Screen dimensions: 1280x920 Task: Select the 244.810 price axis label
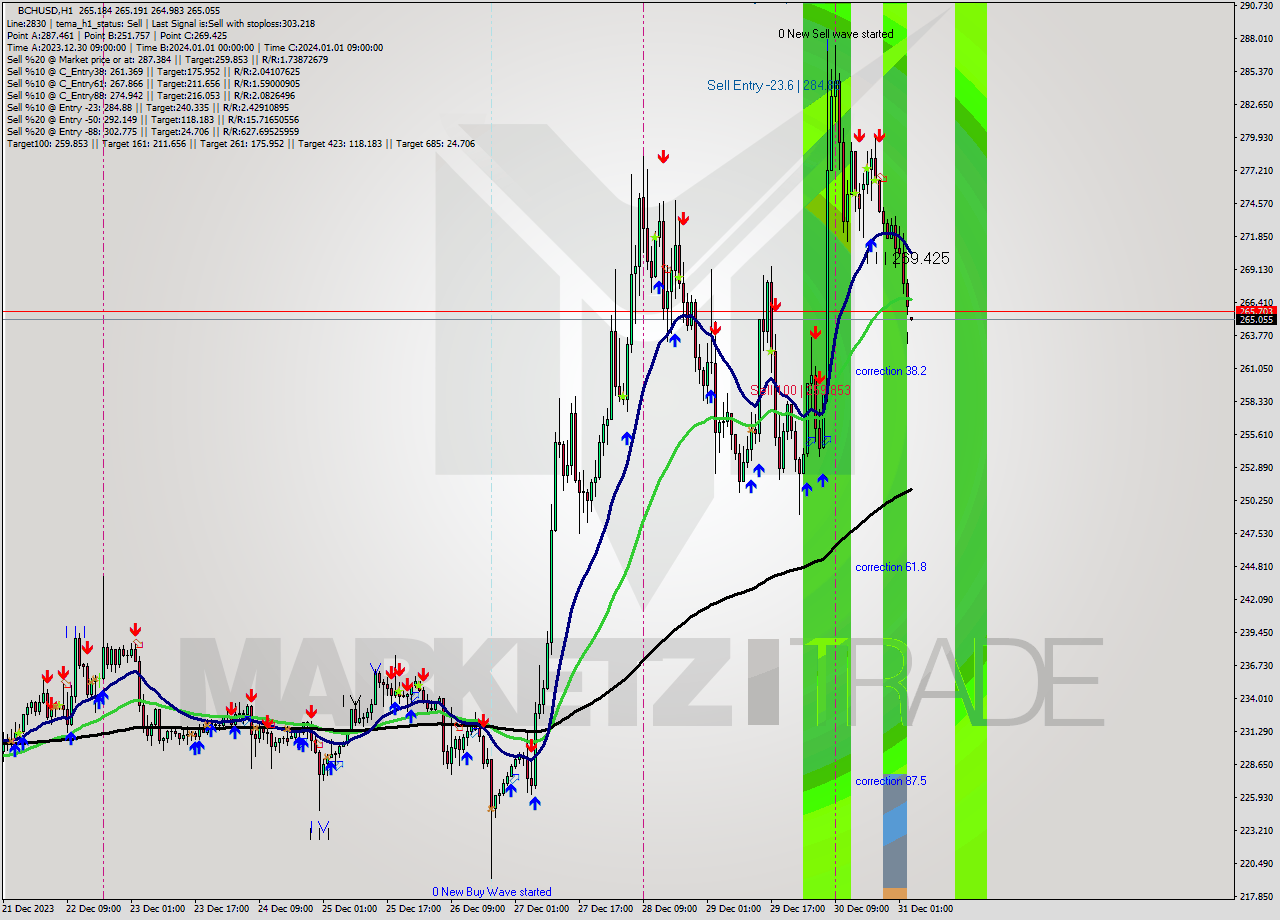click(x=1256, y=566)
